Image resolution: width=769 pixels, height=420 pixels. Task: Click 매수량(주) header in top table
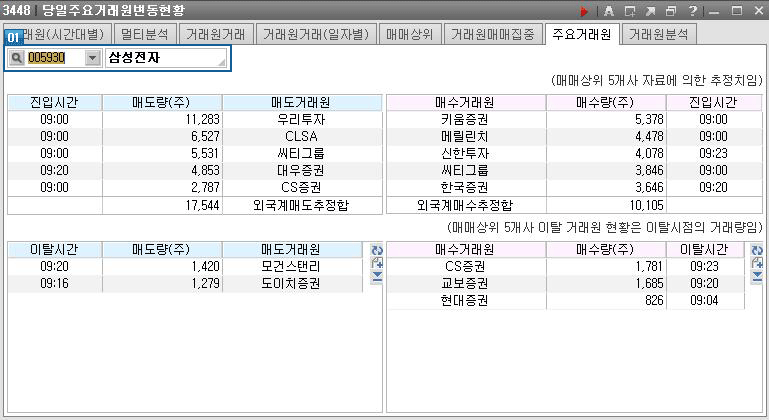click(606, 103)
